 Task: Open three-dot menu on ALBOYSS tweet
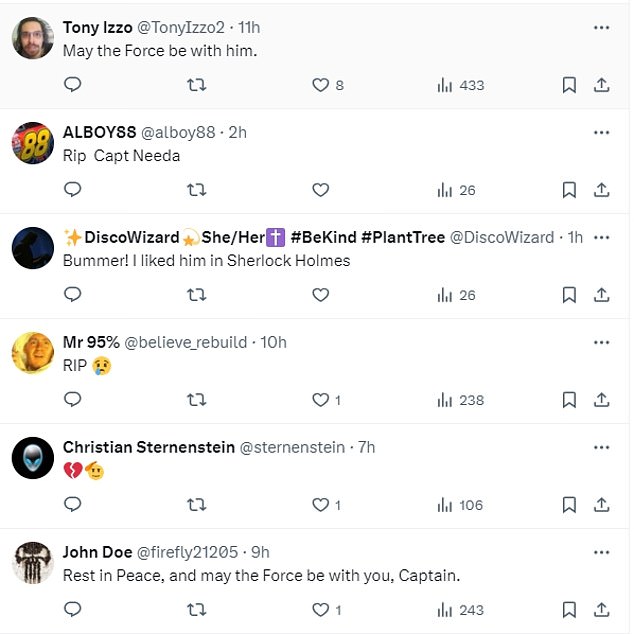point(602,133)
